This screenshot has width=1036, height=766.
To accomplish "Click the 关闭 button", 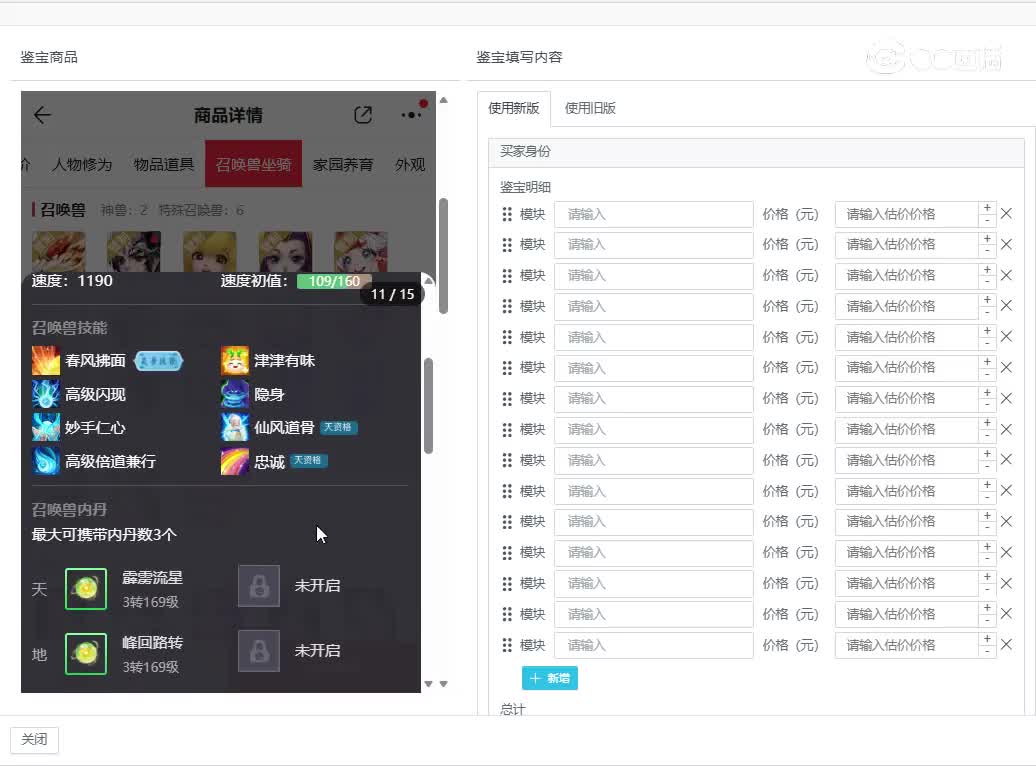I will 34,740.
